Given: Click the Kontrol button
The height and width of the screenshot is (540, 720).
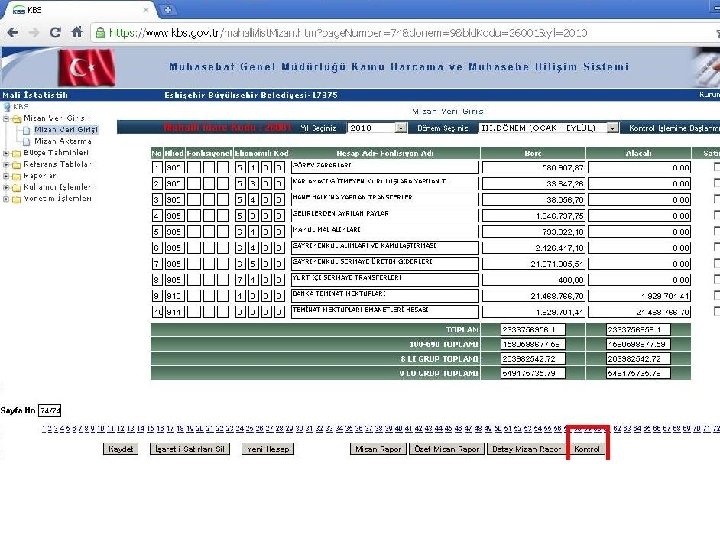Looking at the screenshot, I should pos(587,449).
